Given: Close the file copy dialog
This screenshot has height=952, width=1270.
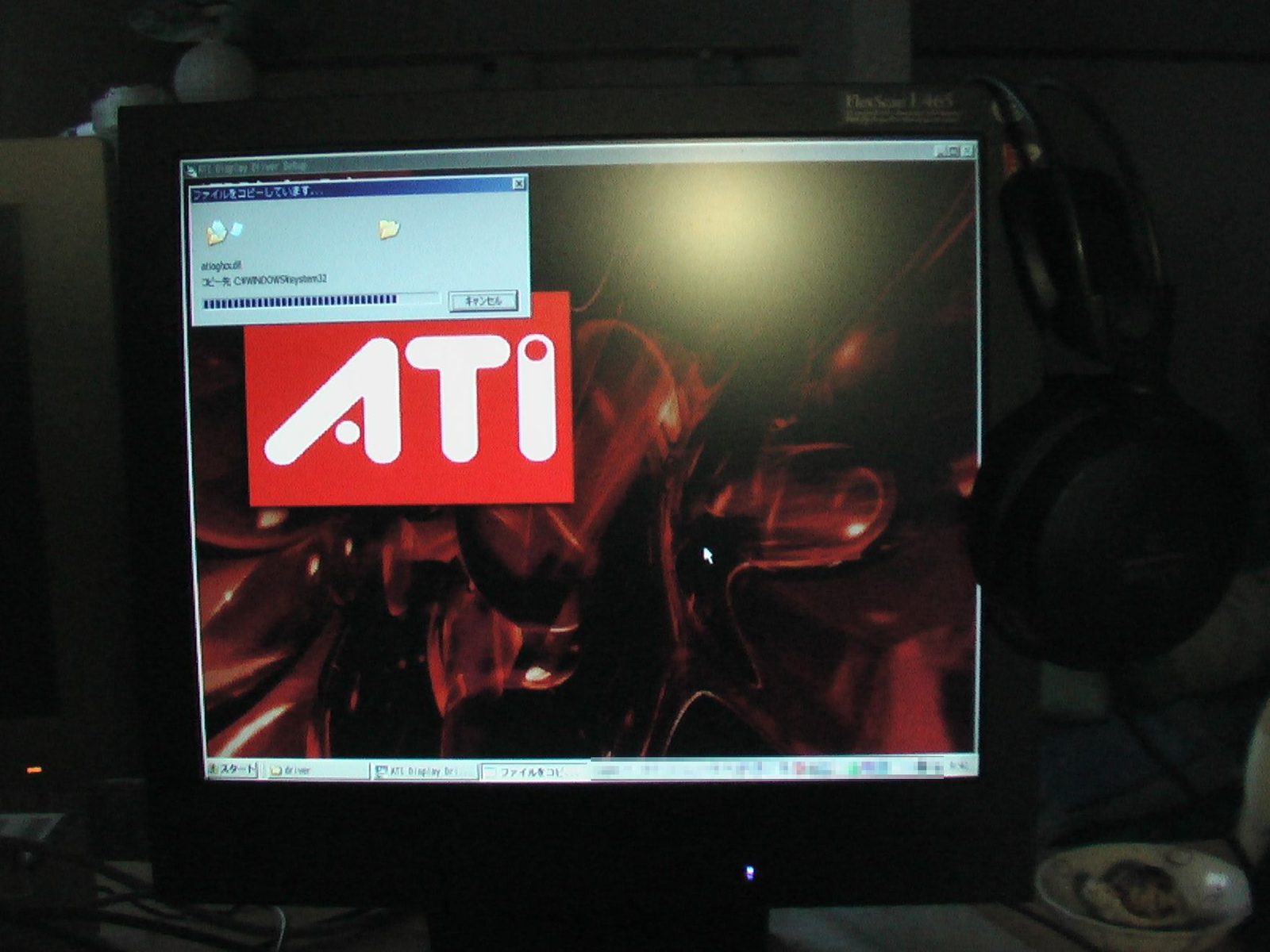Looking at the screenshot, I should click(518, 184).
